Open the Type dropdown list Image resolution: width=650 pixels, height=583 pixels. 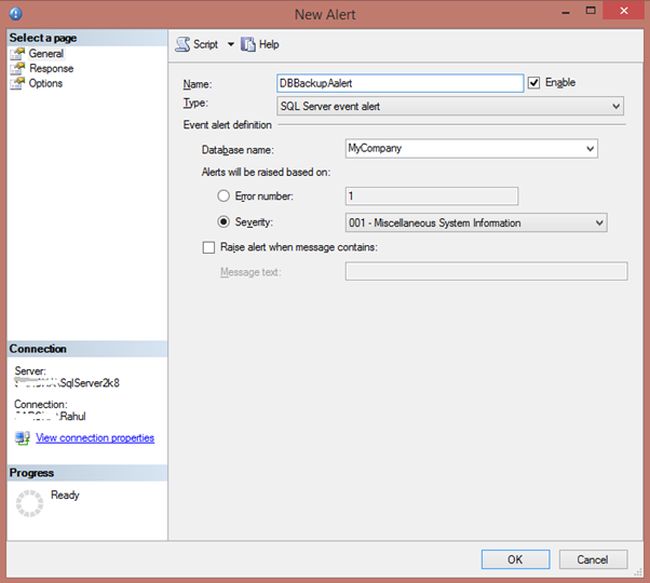pos(450,106)
